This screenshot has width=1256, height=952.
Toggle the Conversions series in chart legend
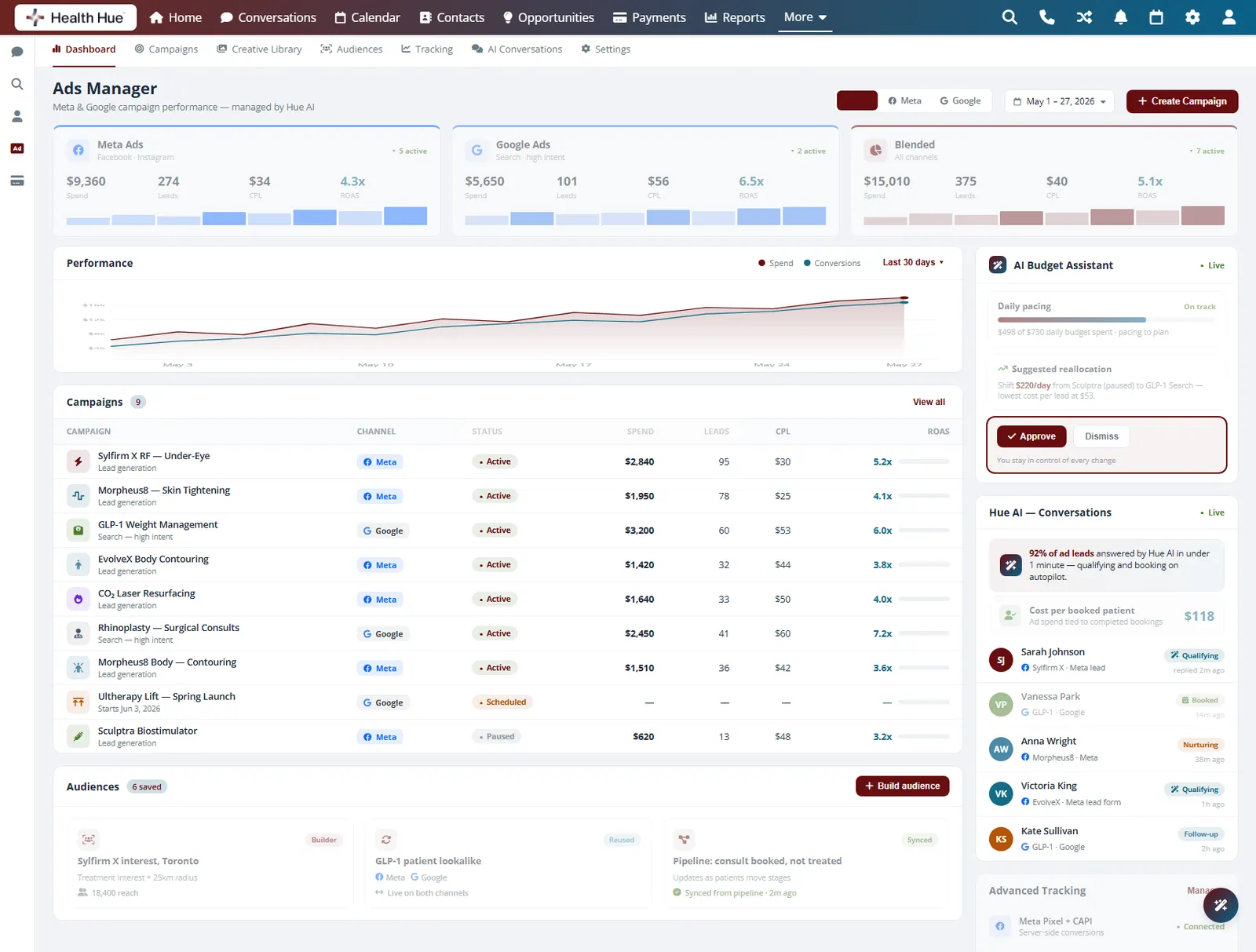(x=832, y=263)
